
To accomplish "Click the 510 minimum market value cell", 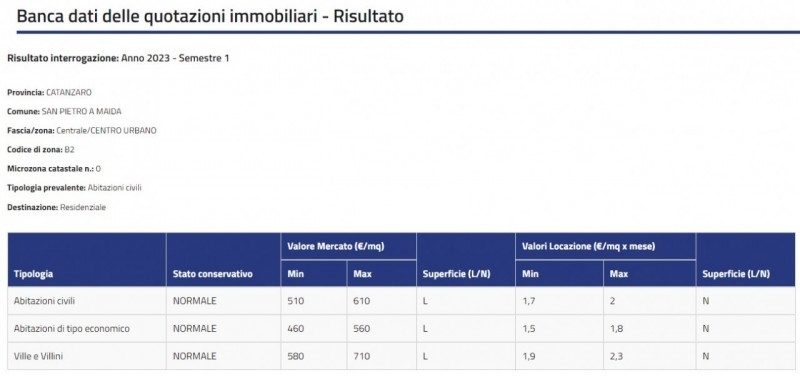I will [314, 301].
